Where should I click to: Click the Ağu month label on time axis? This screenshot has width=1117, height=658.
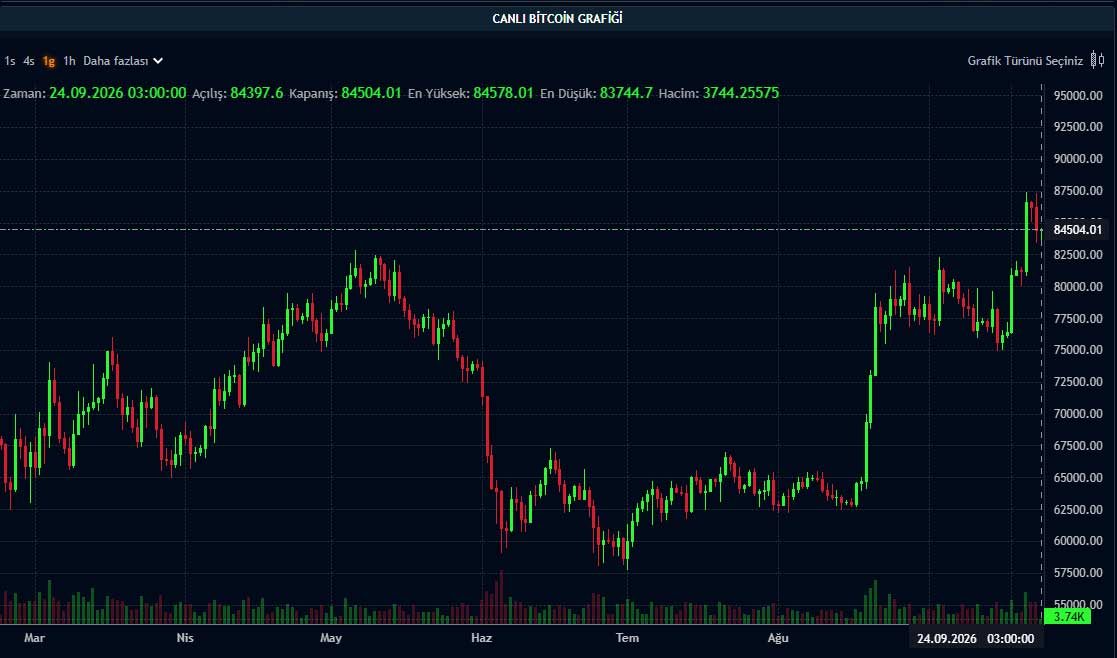778,638
